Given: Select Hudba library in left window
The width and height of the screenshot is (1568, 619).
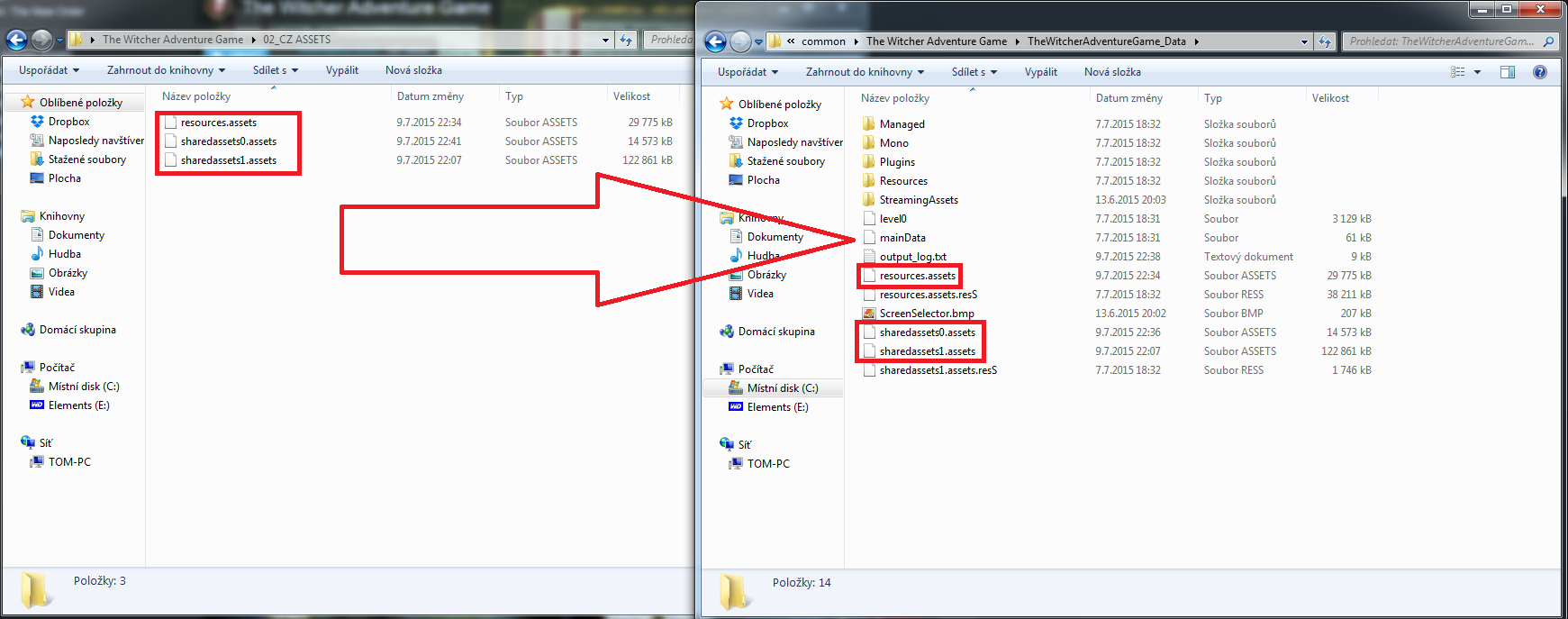Looking at the screenshot, I should click(64, 254).
